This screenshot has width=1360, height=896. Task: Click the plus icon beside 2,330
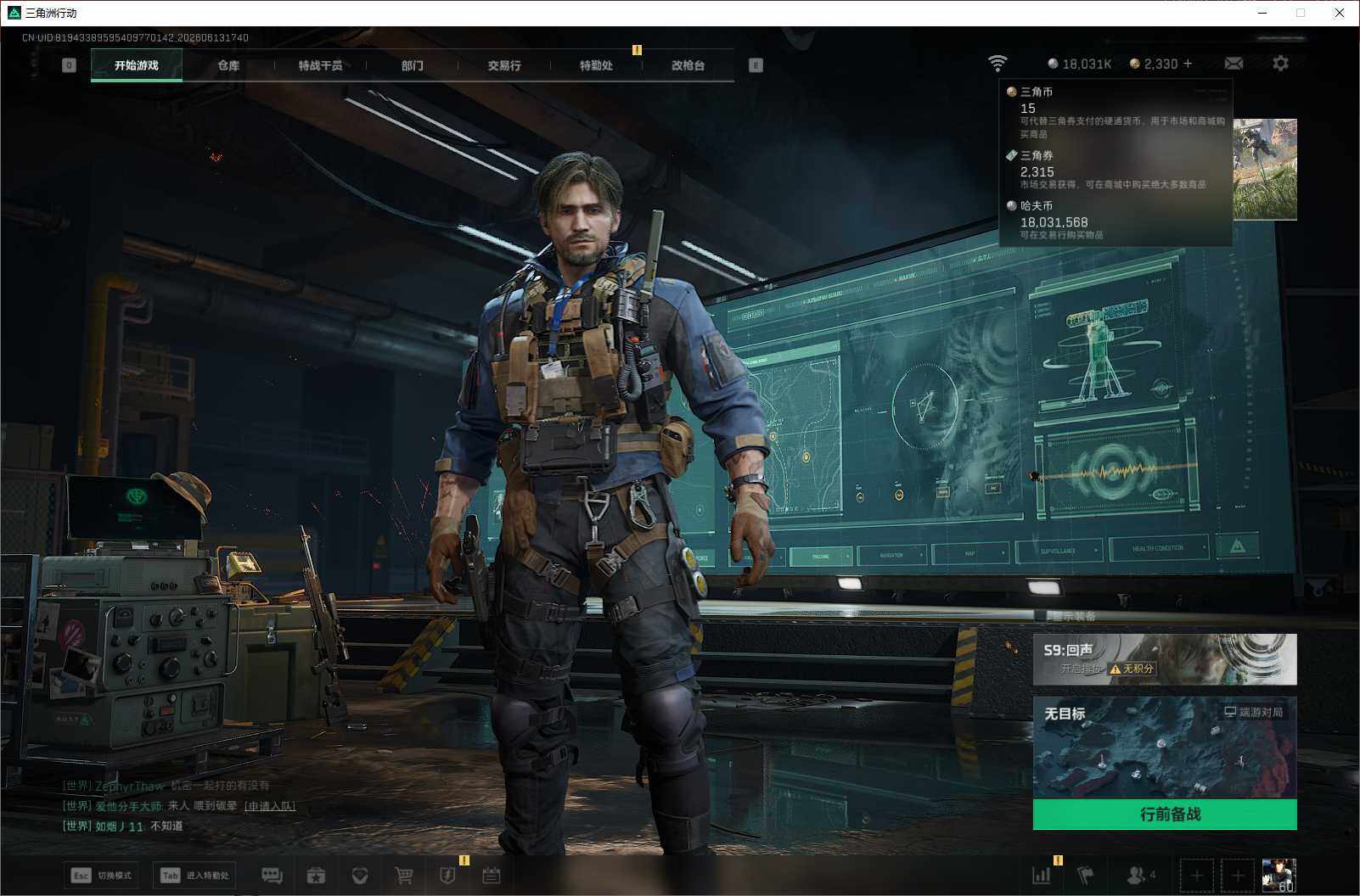1188,64
